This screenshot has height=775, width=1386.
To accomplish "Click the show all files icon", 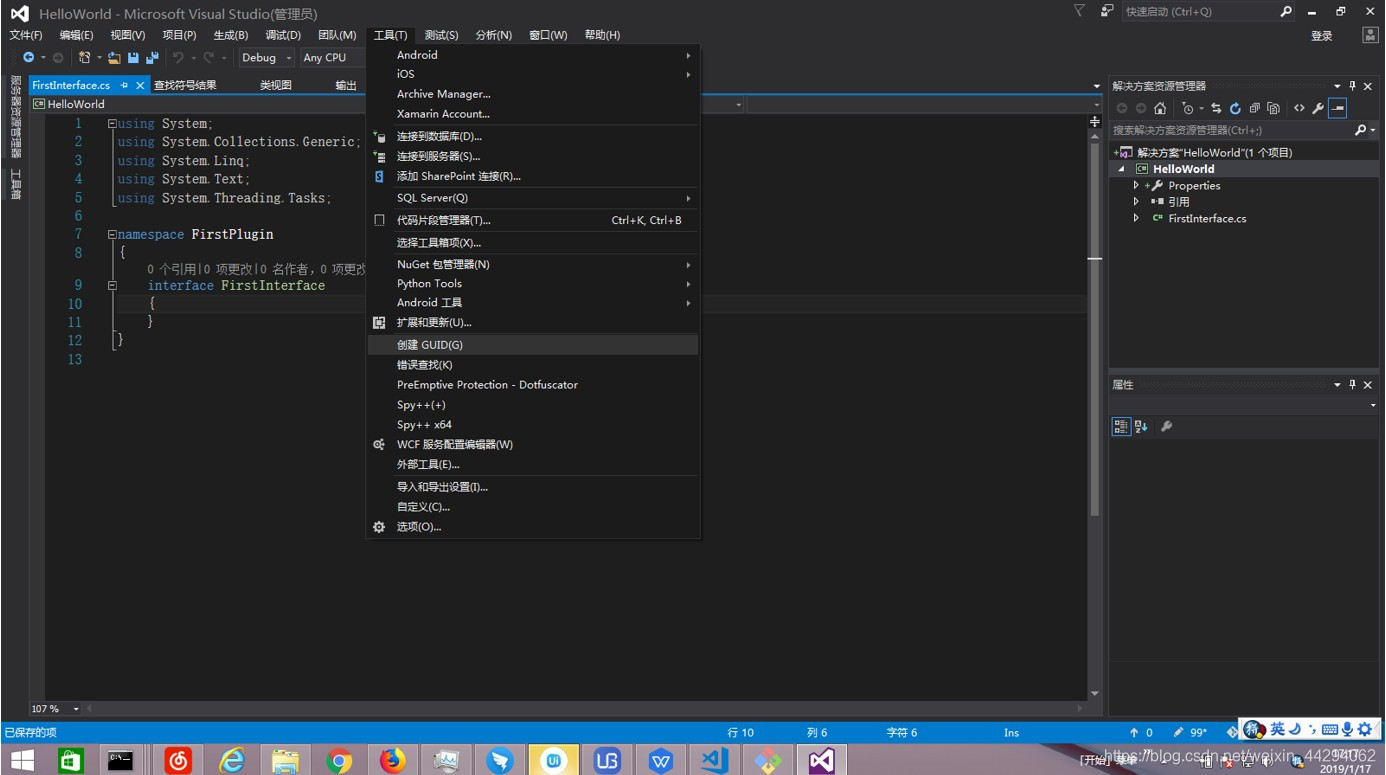I will [x=1273, y=108].
